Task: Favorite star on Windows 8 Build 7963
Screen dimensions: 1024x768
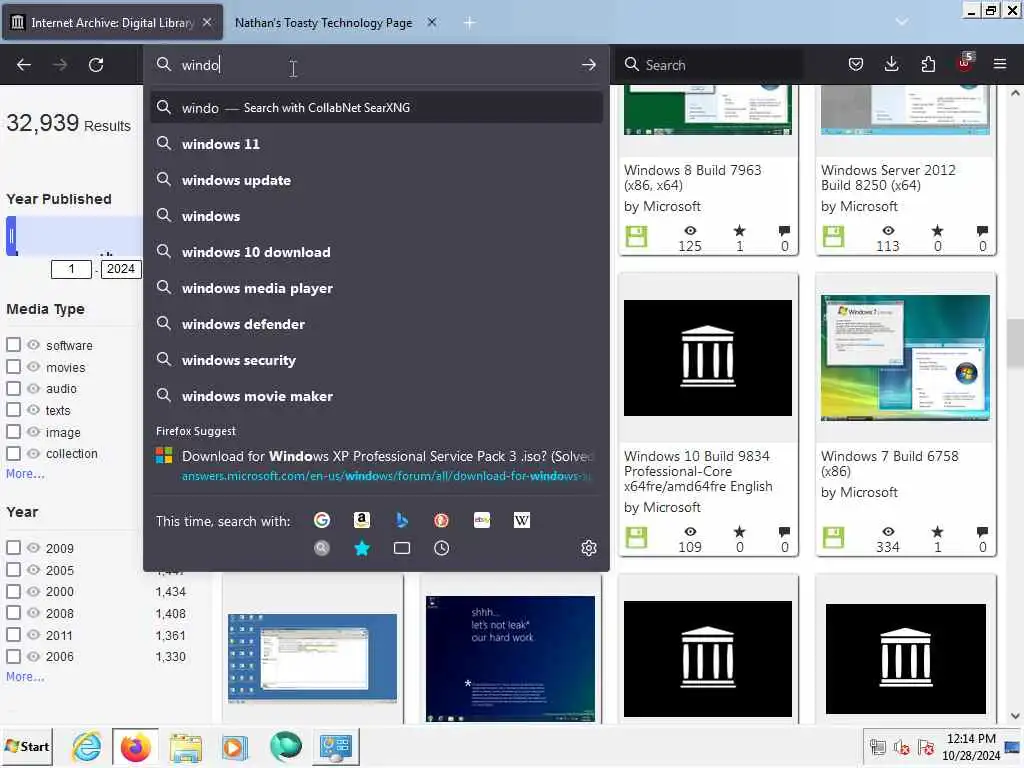Action: (x=739, y=231)
